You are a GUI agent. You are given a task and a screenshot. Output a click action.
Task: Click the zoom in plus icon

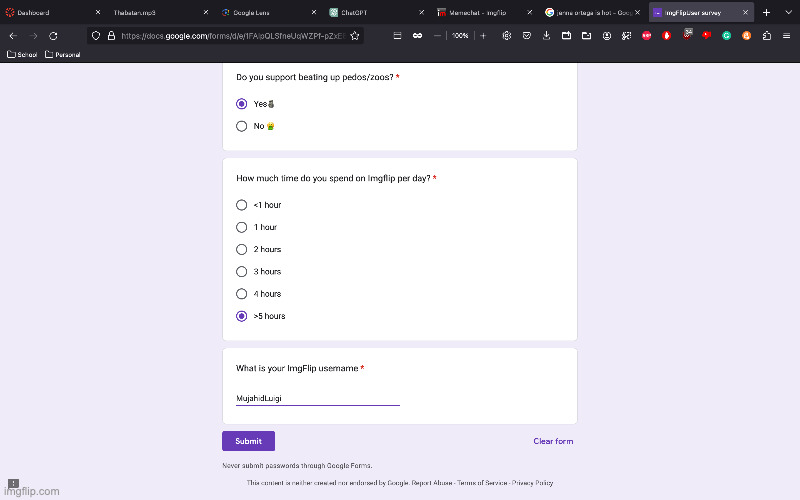(483, 35)
